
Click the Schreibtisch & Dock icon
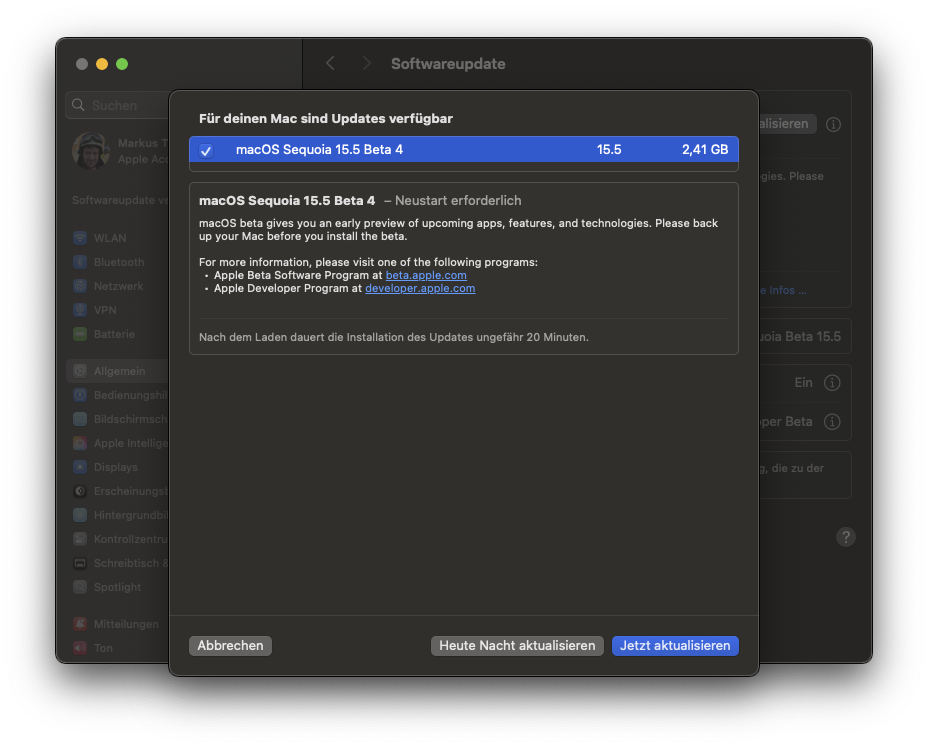[x=80, y=564]
